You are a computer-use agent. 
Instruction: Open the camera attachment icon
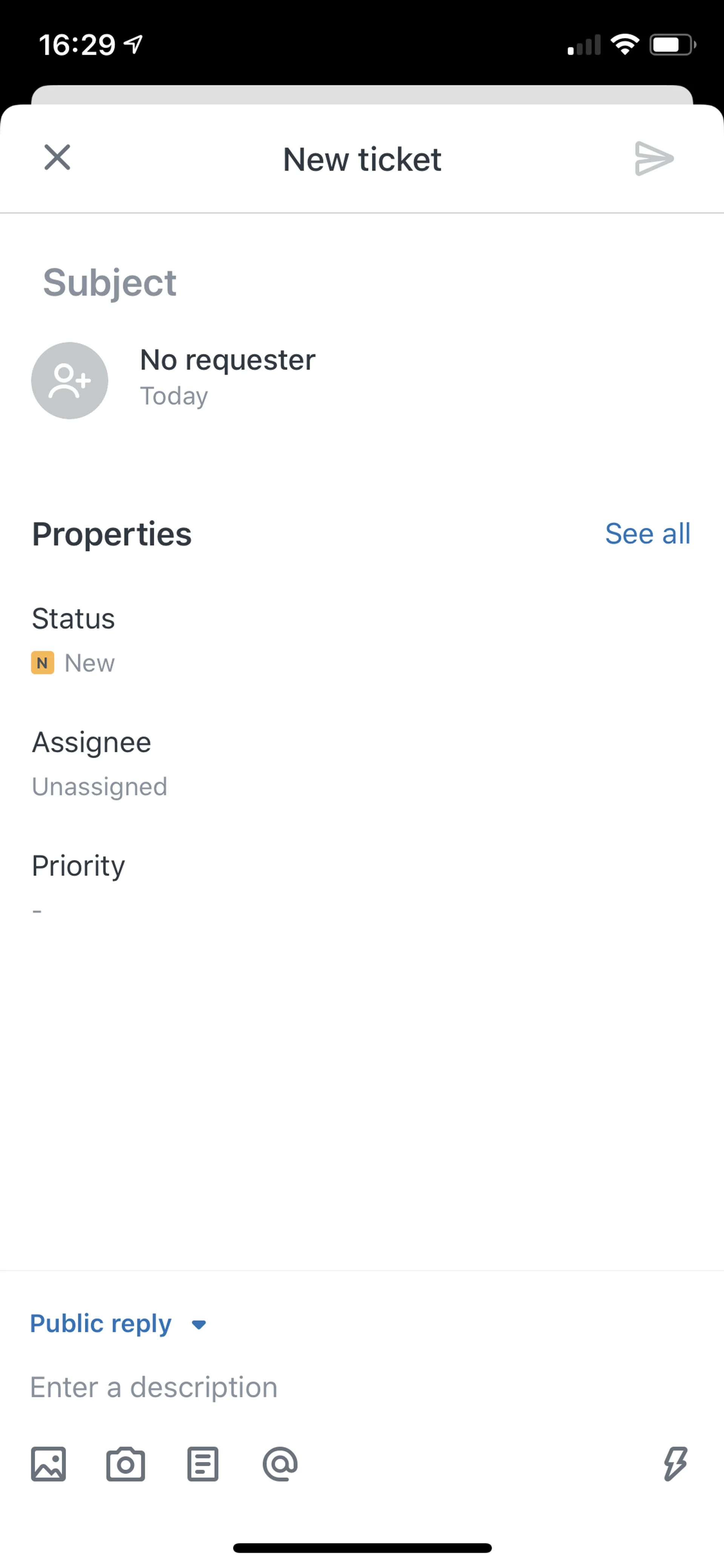[x=126, y=1464]
